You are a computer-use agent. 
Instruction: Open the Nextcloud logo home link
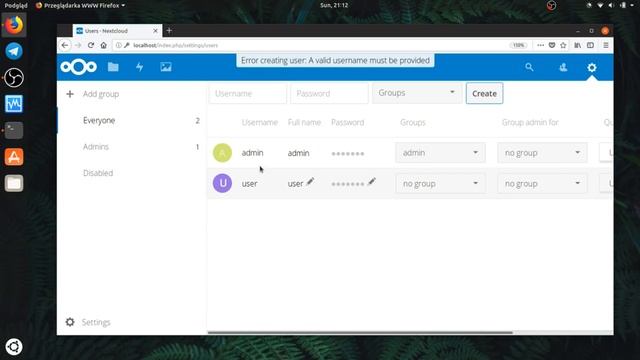click(x=79, y=67)
